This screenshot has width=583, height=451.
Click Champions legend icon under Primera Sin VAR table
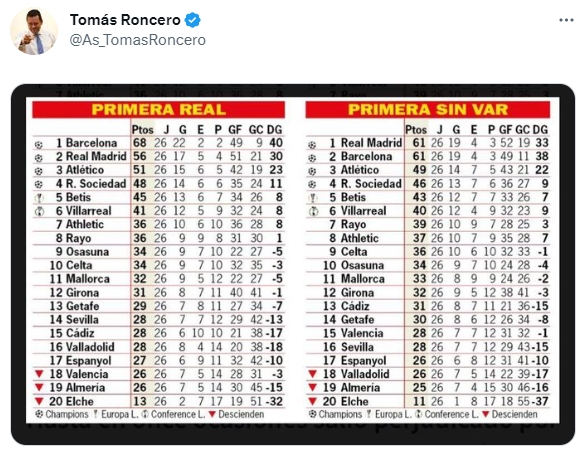pyautogui.click(x=313, y=414)
